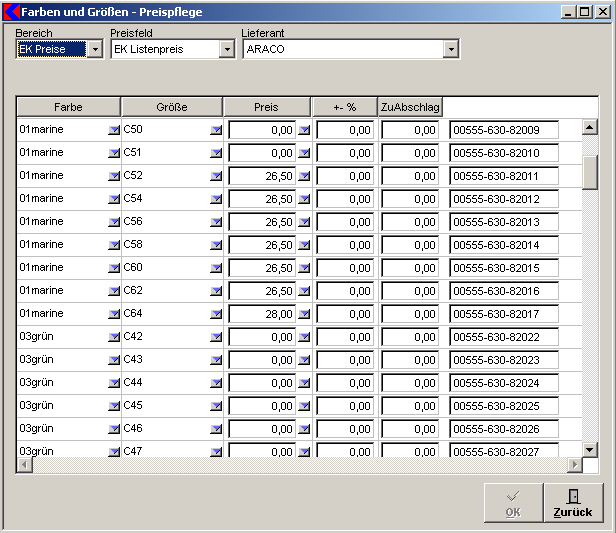Open Größe picker arrow for C43
This screenshot has width=616, height=533.
point(216,360)
